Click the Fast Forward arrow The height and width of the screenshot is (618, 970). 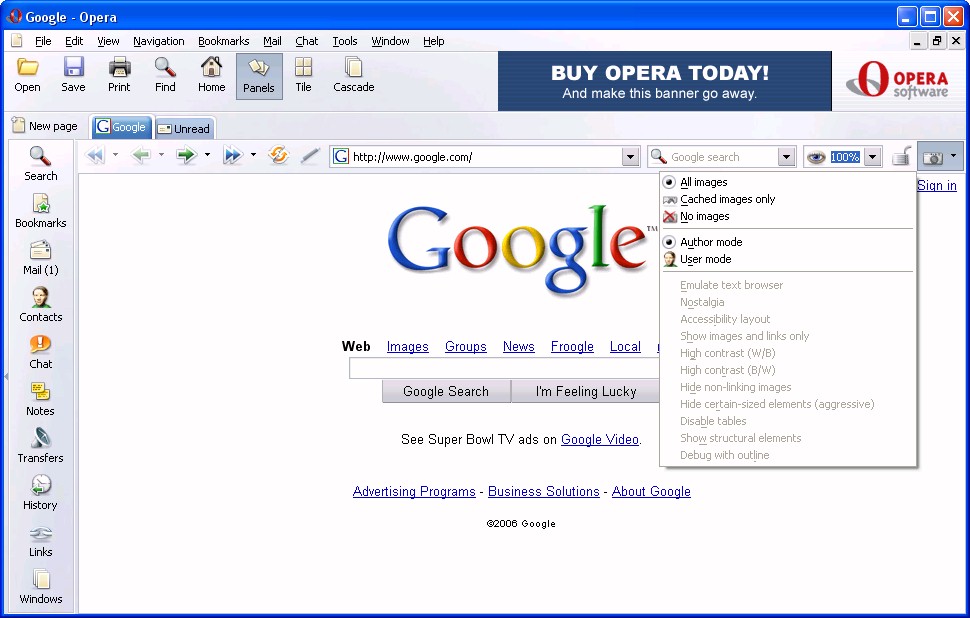(233, 155)
